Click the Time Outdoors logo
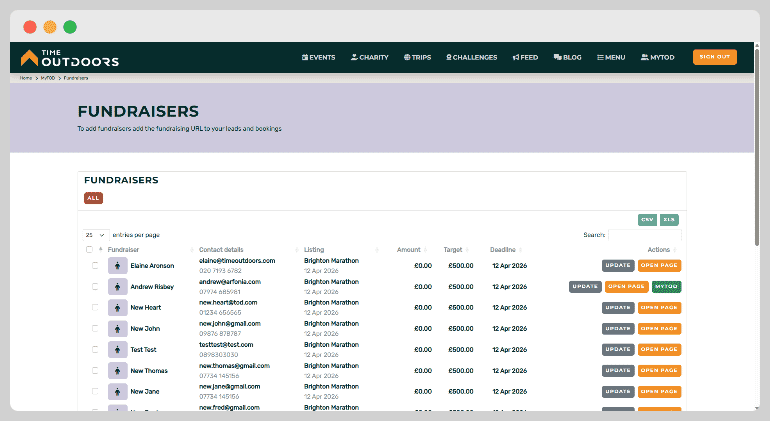This screenshot has width=770, height=421. [69, 58]
